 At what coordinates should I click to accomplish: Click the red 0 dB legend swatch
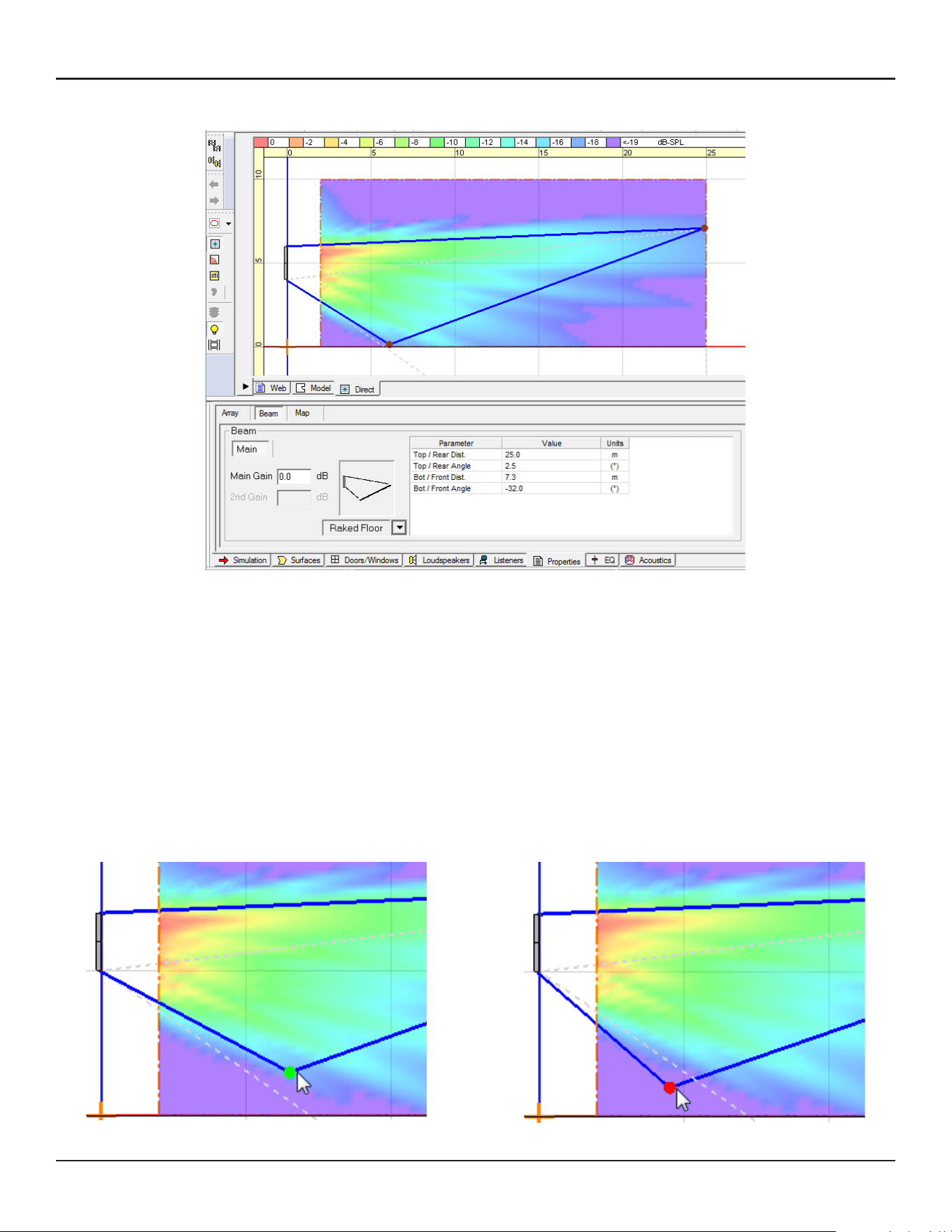click(261, 142)
